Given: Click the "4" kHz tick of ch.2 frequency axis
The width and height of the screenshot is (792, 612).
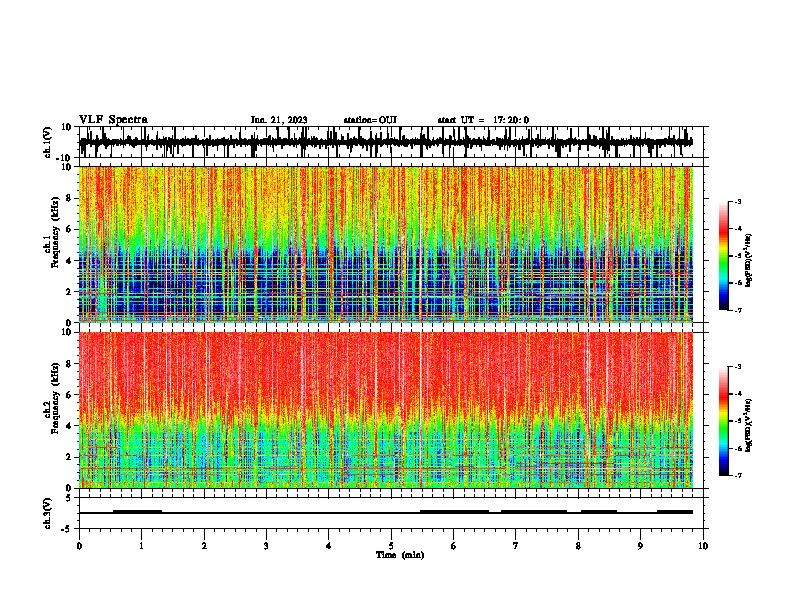Looking at the screenshot, I should [69, 426].
